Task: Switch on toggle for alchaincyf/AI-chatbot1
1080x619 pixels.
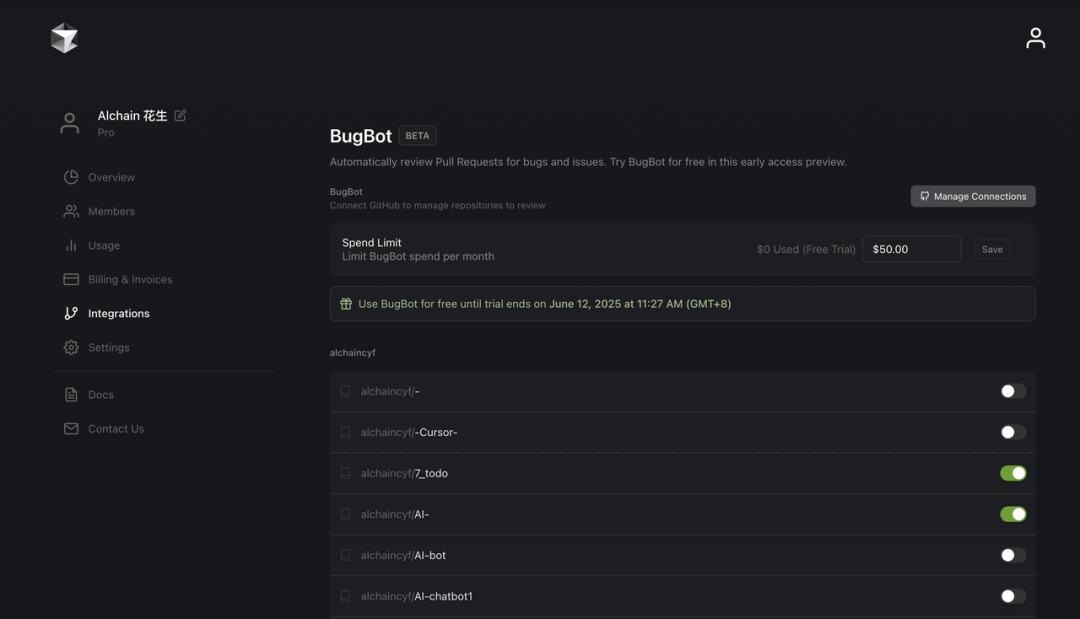Action: [1013, 596]
